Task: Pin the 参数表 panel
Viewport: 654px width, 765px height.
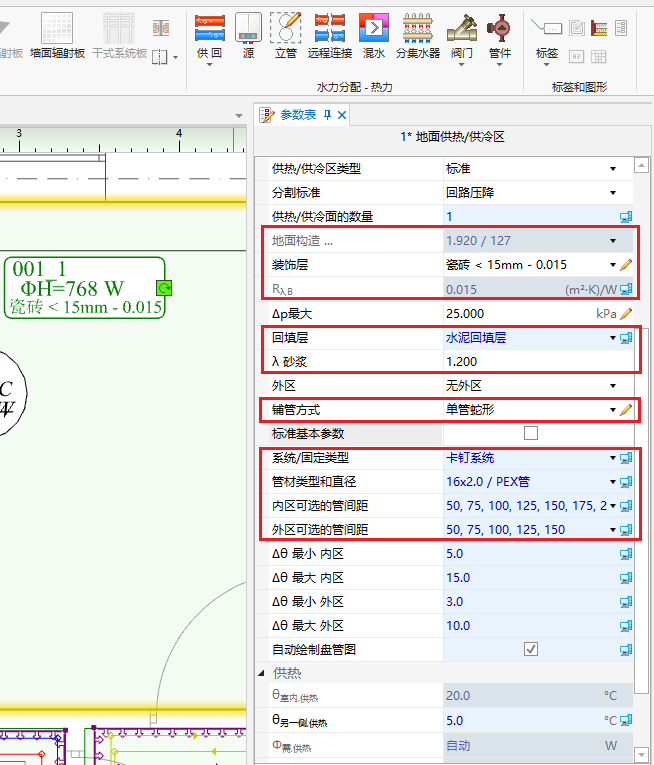Action: click(x=327, y=115)
